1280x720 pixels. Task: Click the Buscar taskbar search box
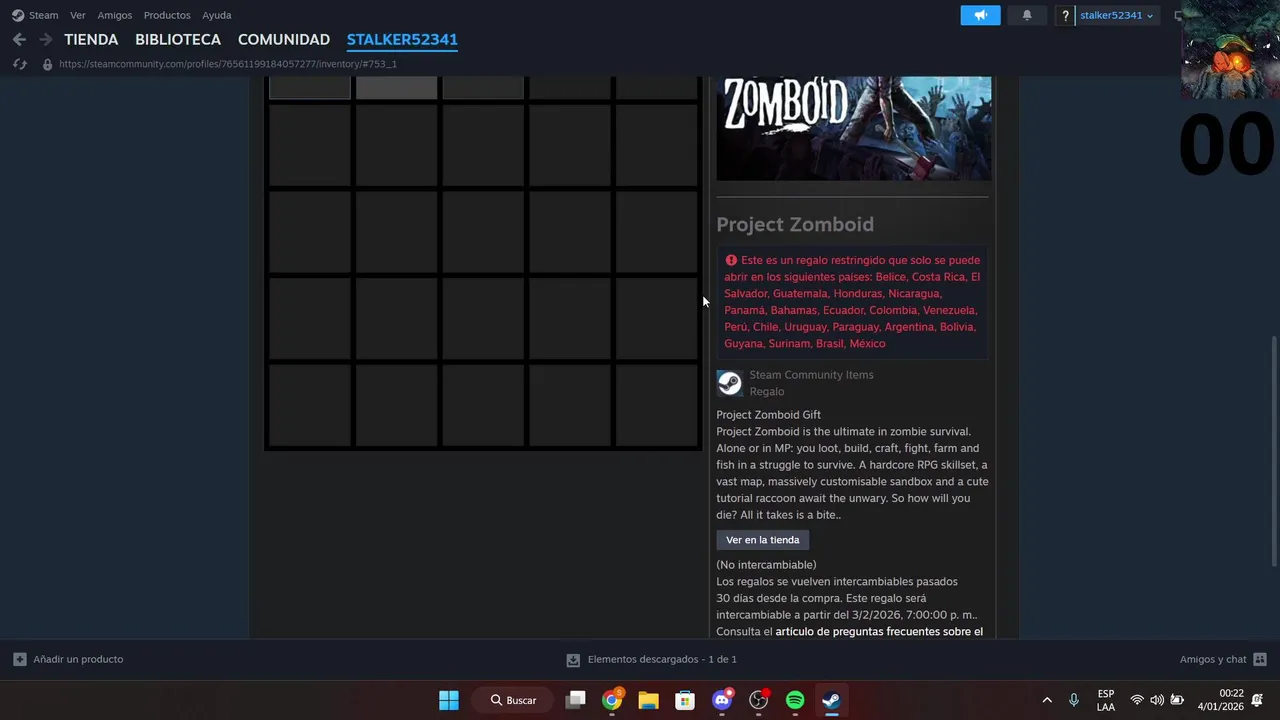[513, 700]
